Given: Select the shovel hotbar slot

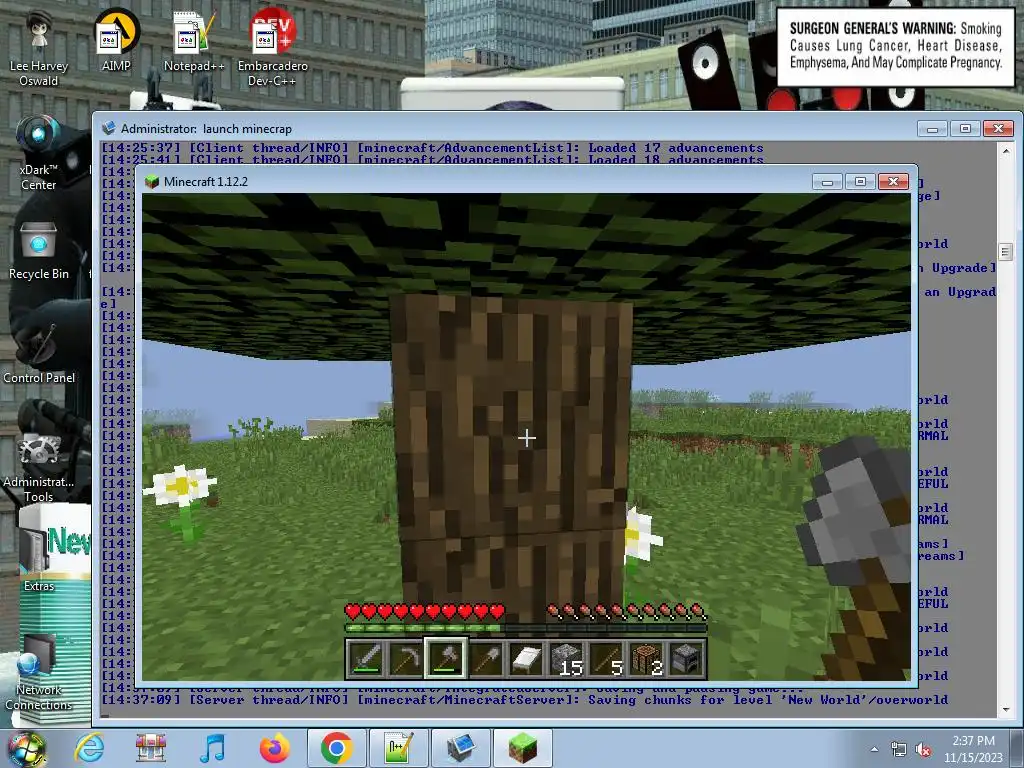Looking at the screenshot, I should coord(486,658).
